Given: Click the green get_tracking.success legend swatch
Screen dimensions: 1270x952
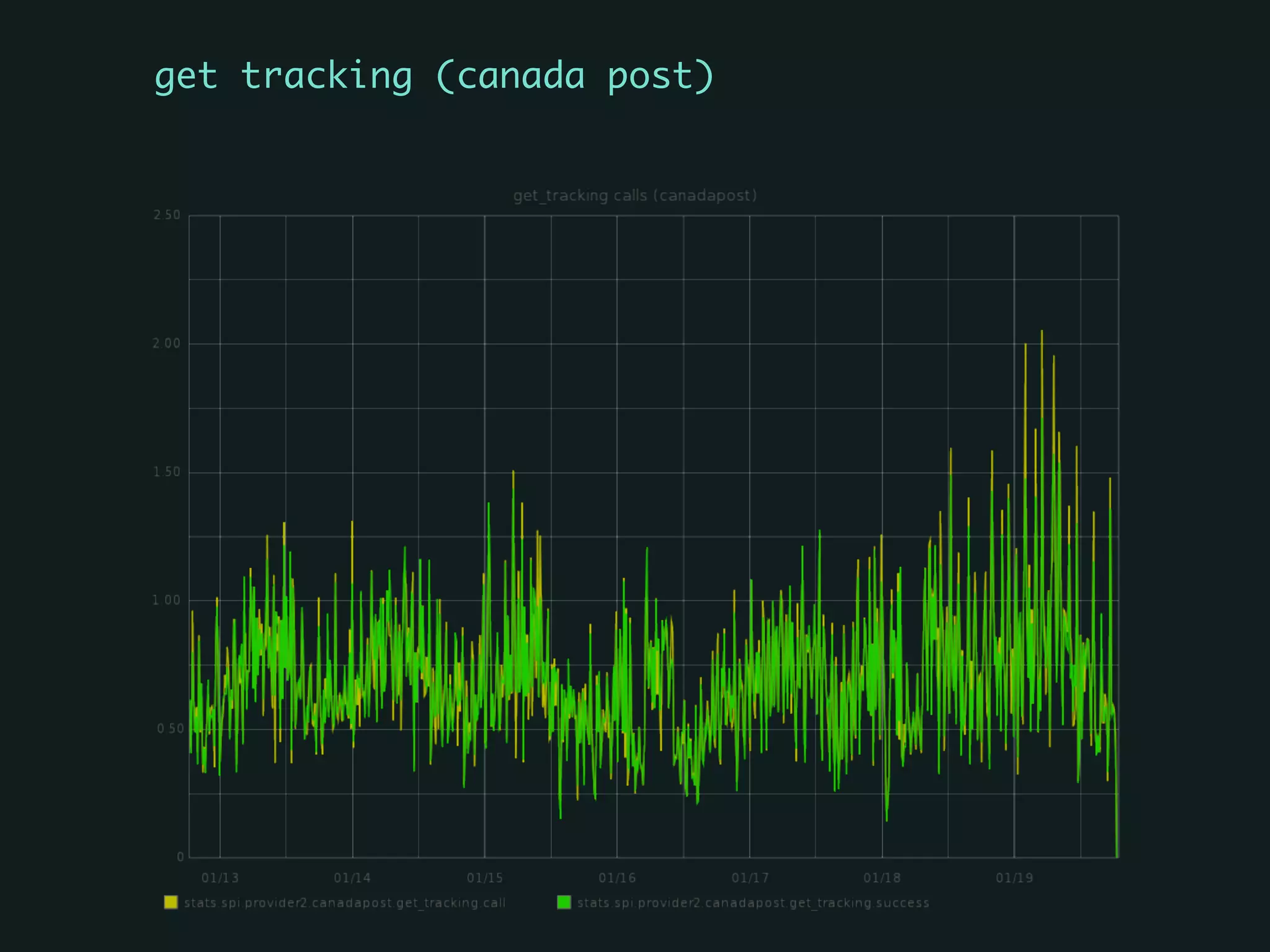Looking at the screenshot, I should click(x=564, y=902).
